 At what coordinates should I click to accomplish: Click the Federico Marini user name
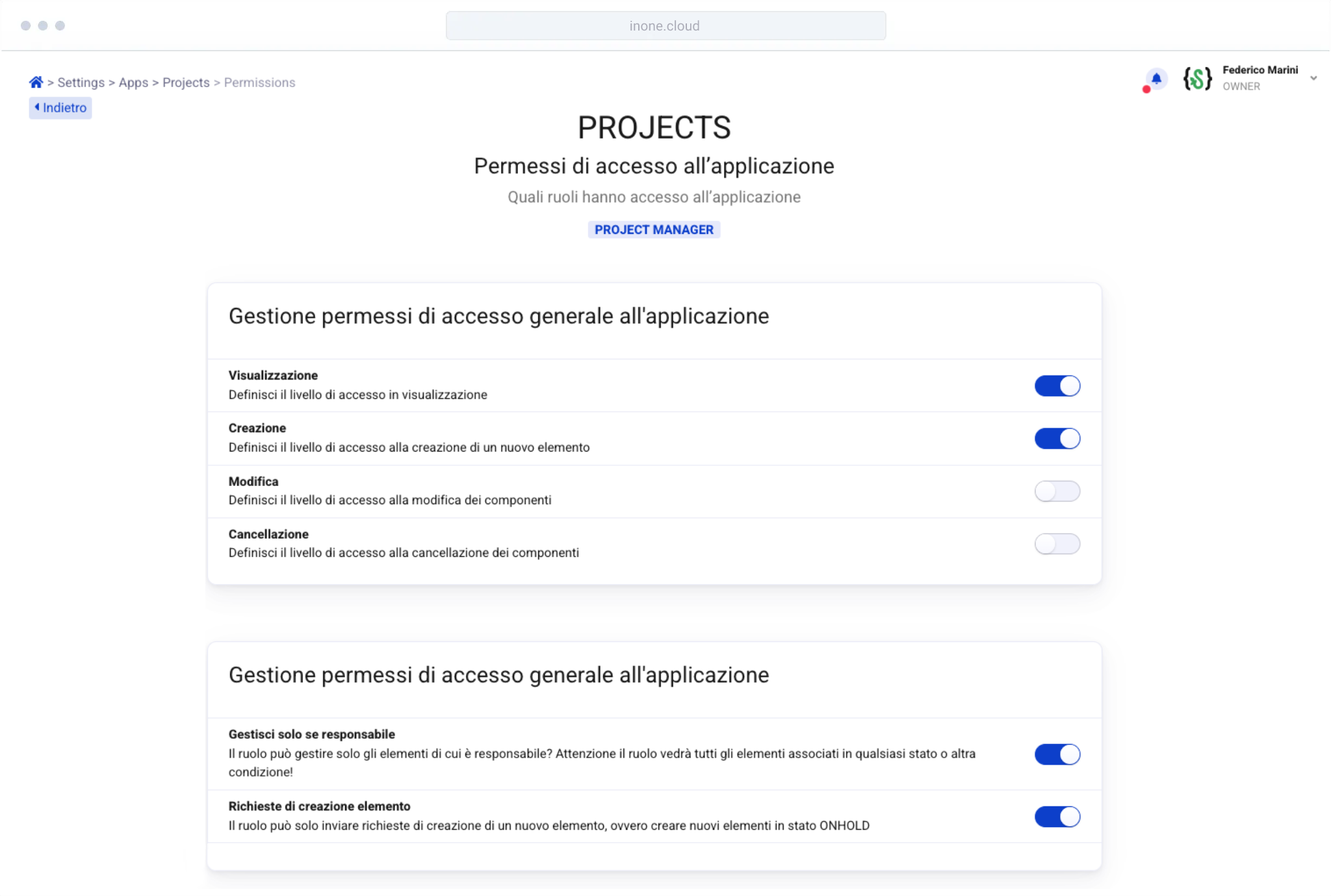click(1260, 70)
